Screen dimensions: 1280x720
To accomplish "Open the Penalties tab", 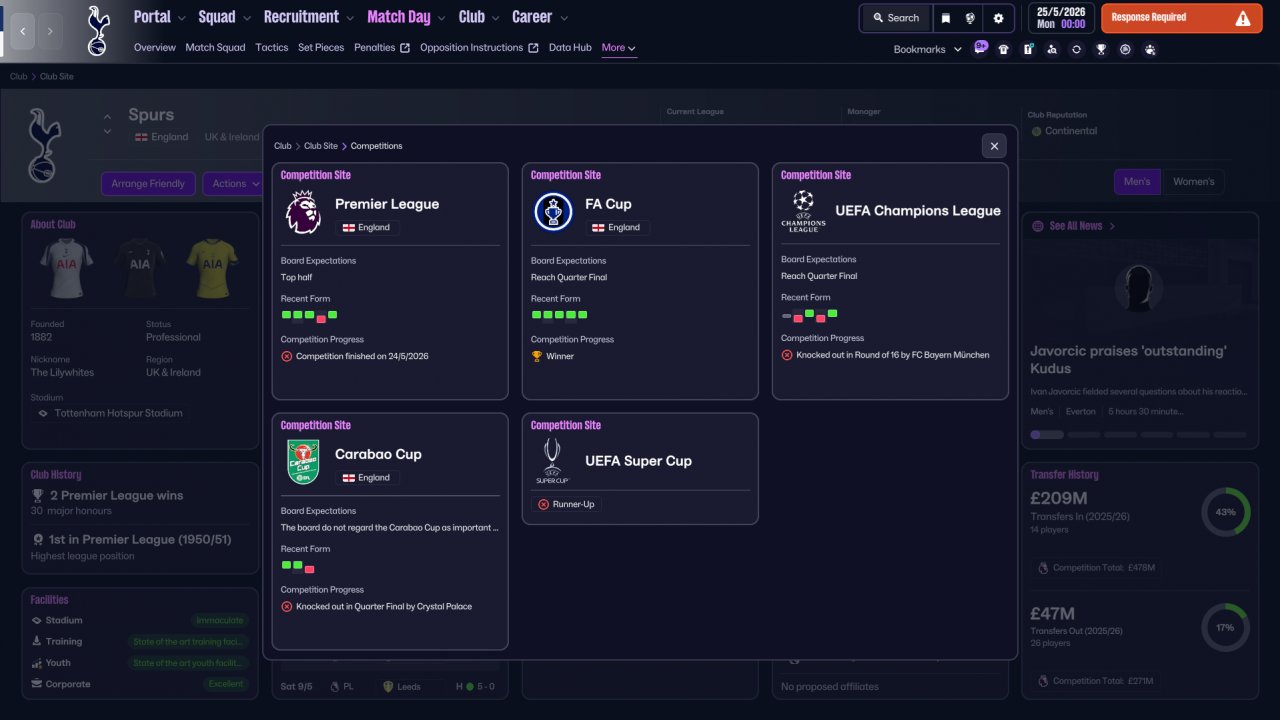I will point(375,48).
